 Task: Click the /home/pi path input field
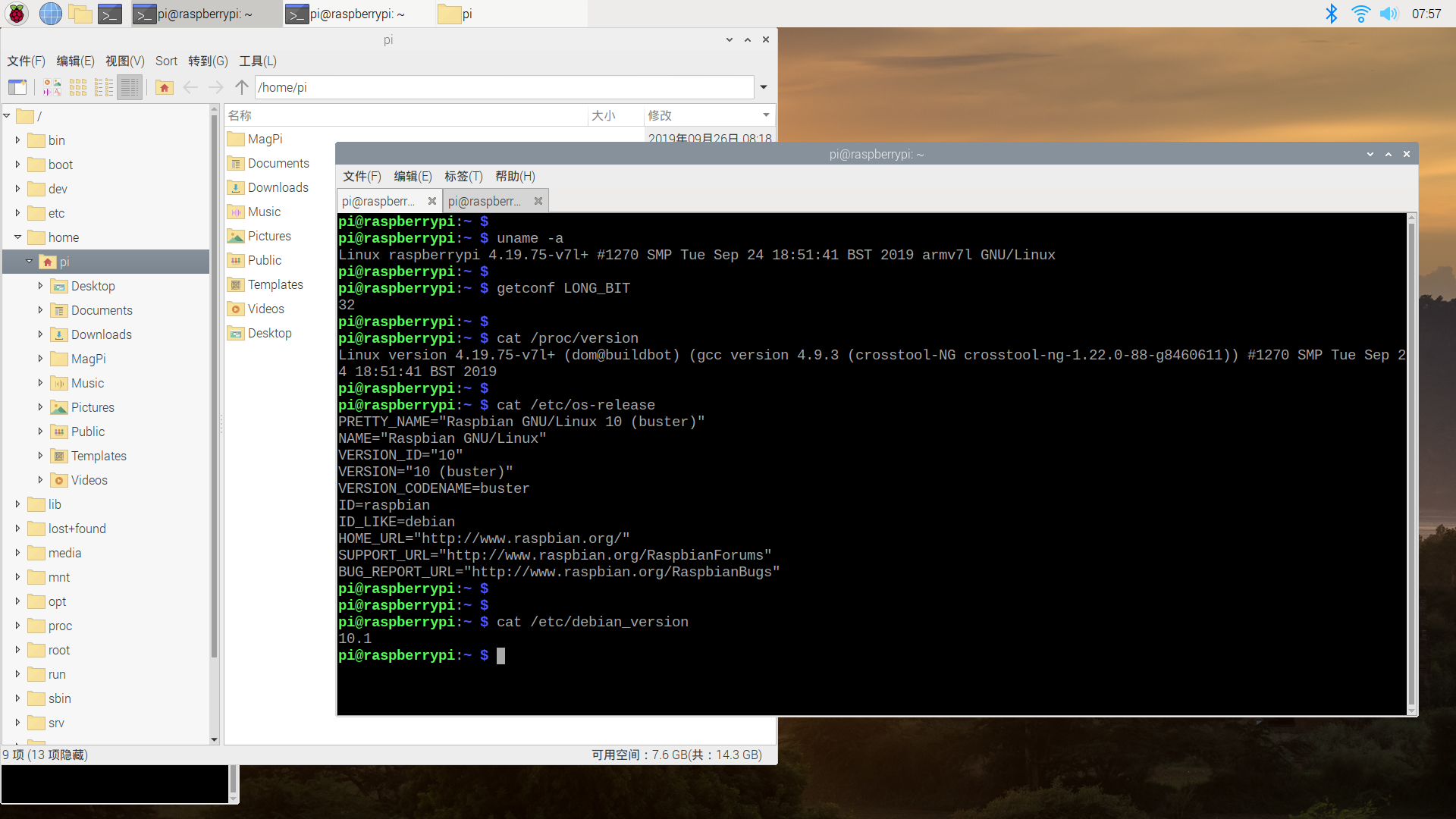point(504,87)
